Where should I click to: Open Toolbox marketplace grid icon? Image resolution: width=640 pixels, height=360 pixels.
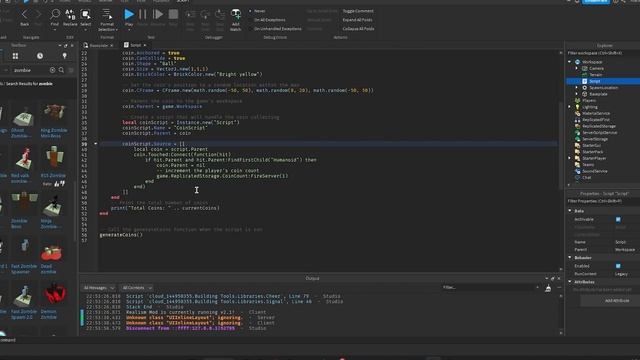click(15, 56)
